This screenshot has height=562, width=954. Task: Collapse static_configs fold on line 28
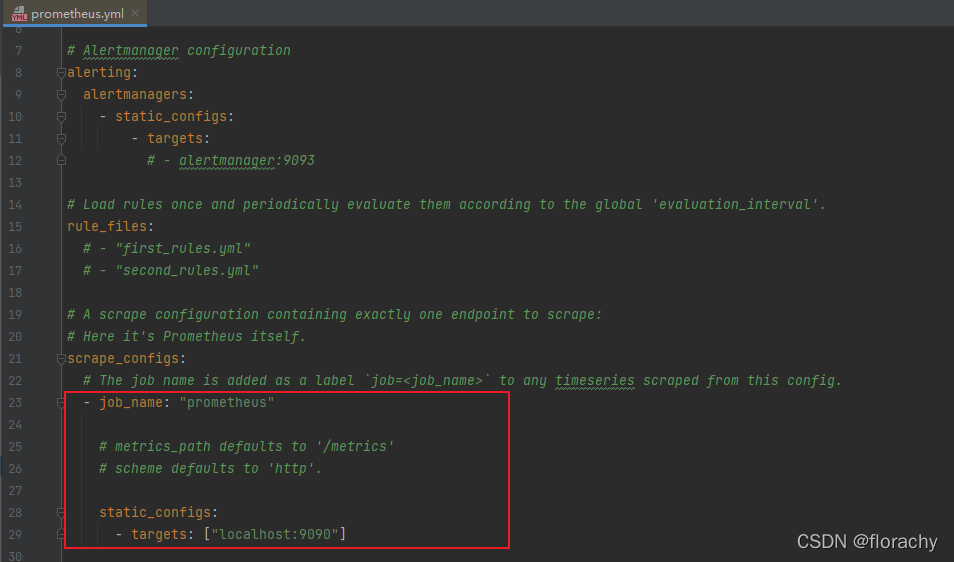click(x=62, y=512)
